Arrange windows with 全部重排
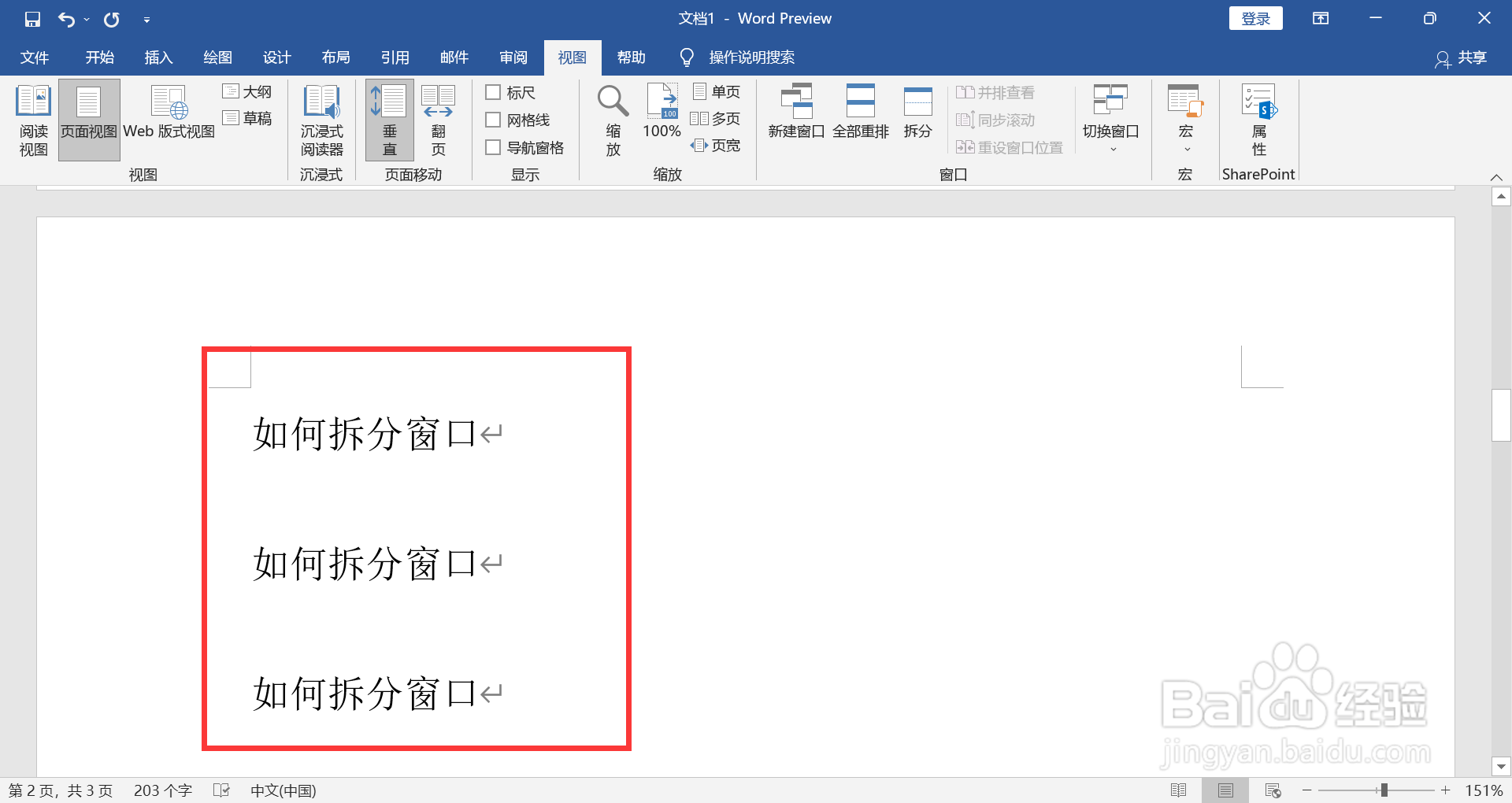The width and height of the screenshot is (1512, 803). pos(861,112)
